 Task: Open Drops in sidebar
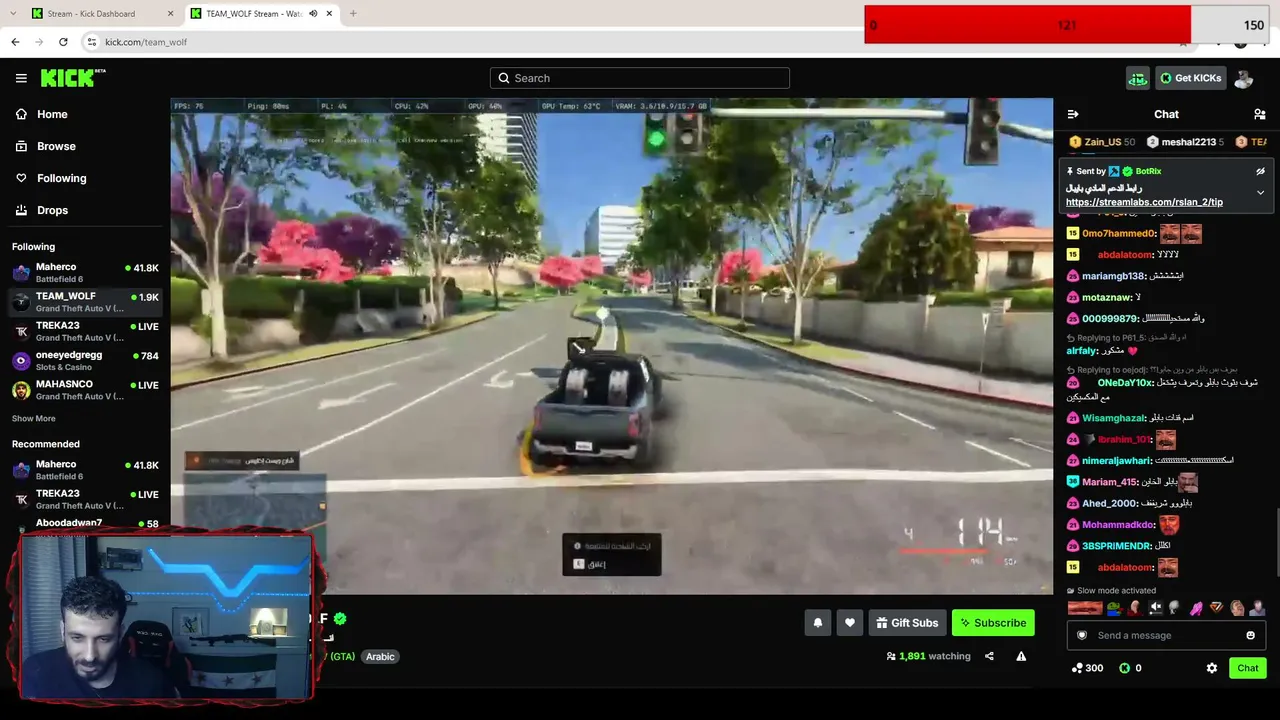(x=41, y=210)
